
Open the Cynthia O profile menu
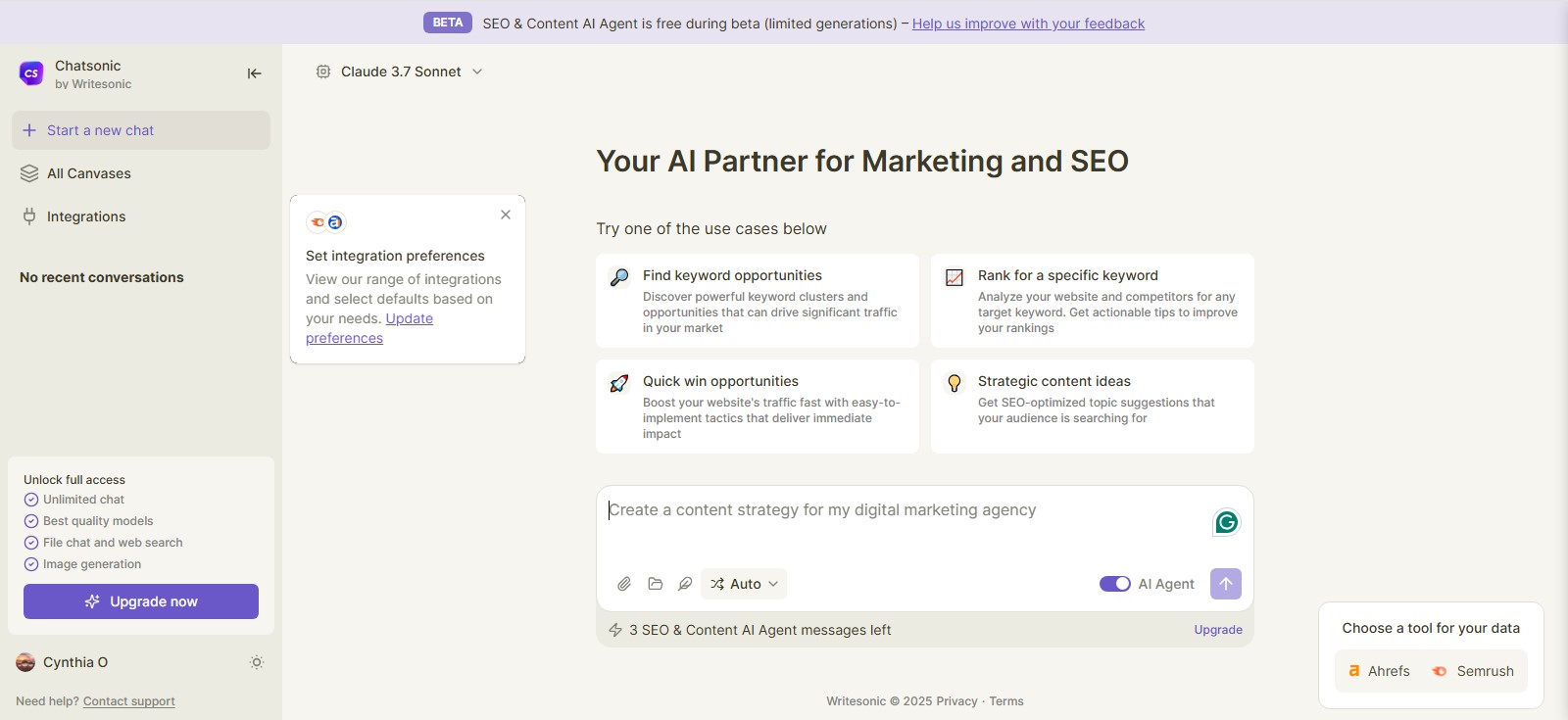click(x=63, y=662)
